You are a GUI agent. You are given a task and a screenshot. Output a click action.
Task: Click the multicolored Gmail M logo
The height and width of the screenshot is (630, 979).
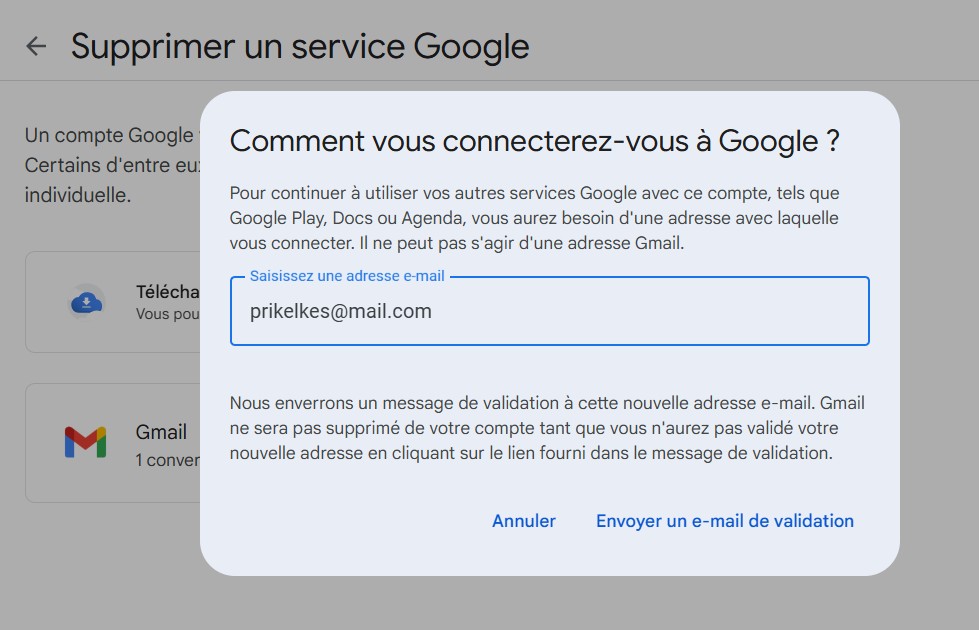tap(86, 442)
